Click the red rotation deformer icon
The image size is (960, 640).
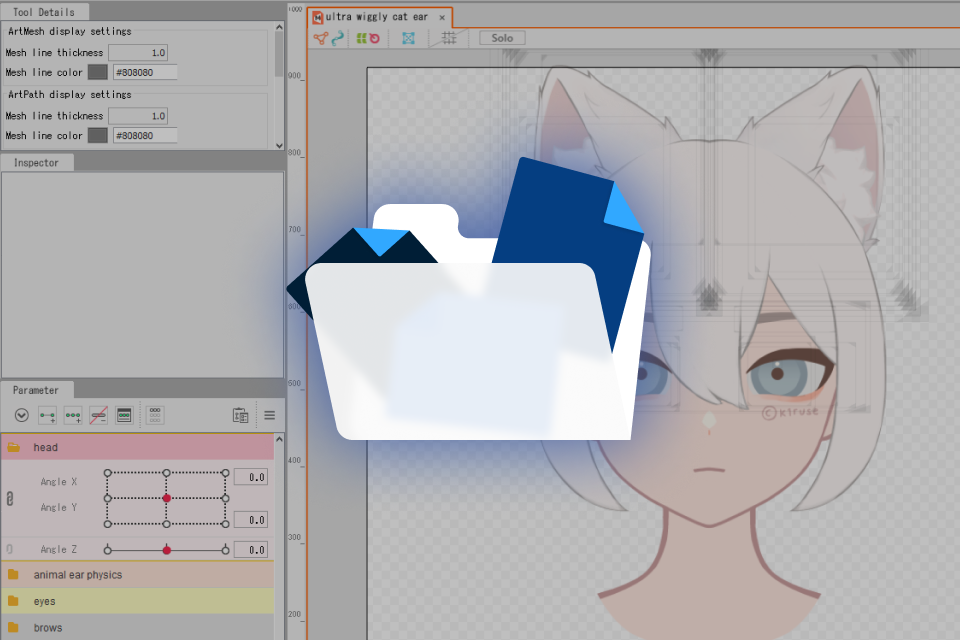pos(374,39)
